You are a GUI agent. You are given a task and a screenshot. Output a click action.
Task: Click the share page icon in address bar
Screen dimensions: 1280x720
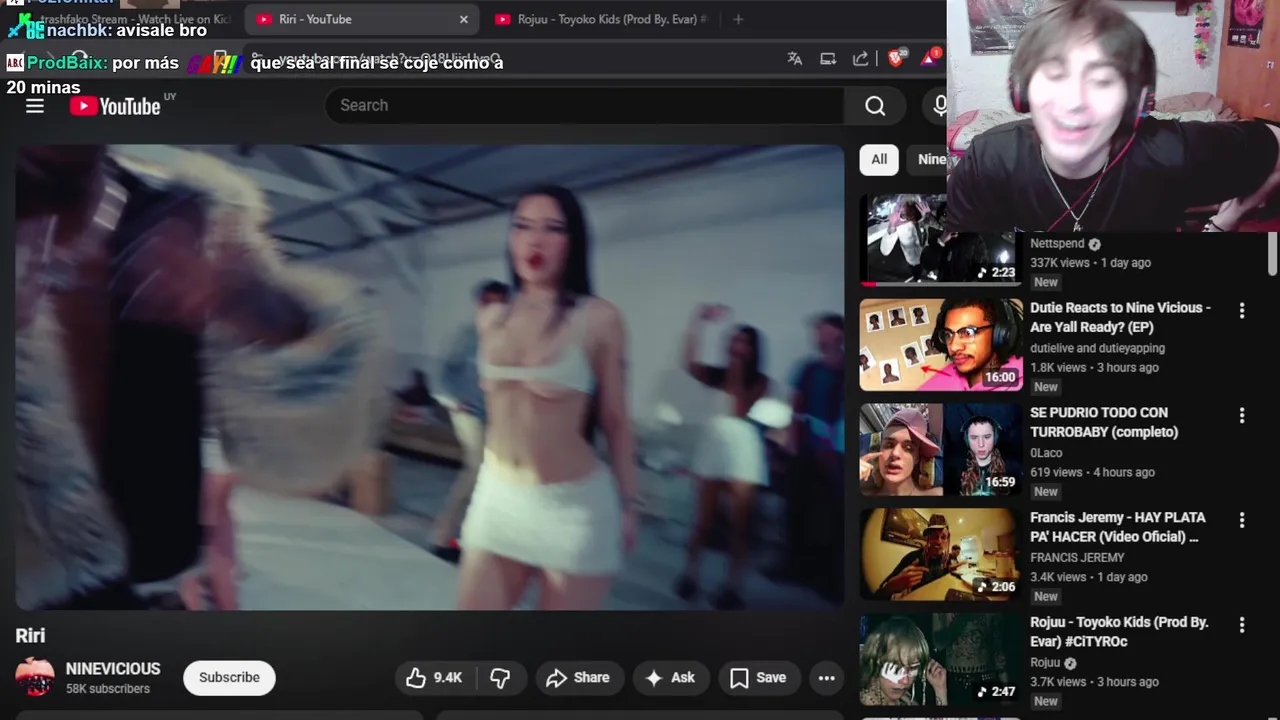[861, 59]
